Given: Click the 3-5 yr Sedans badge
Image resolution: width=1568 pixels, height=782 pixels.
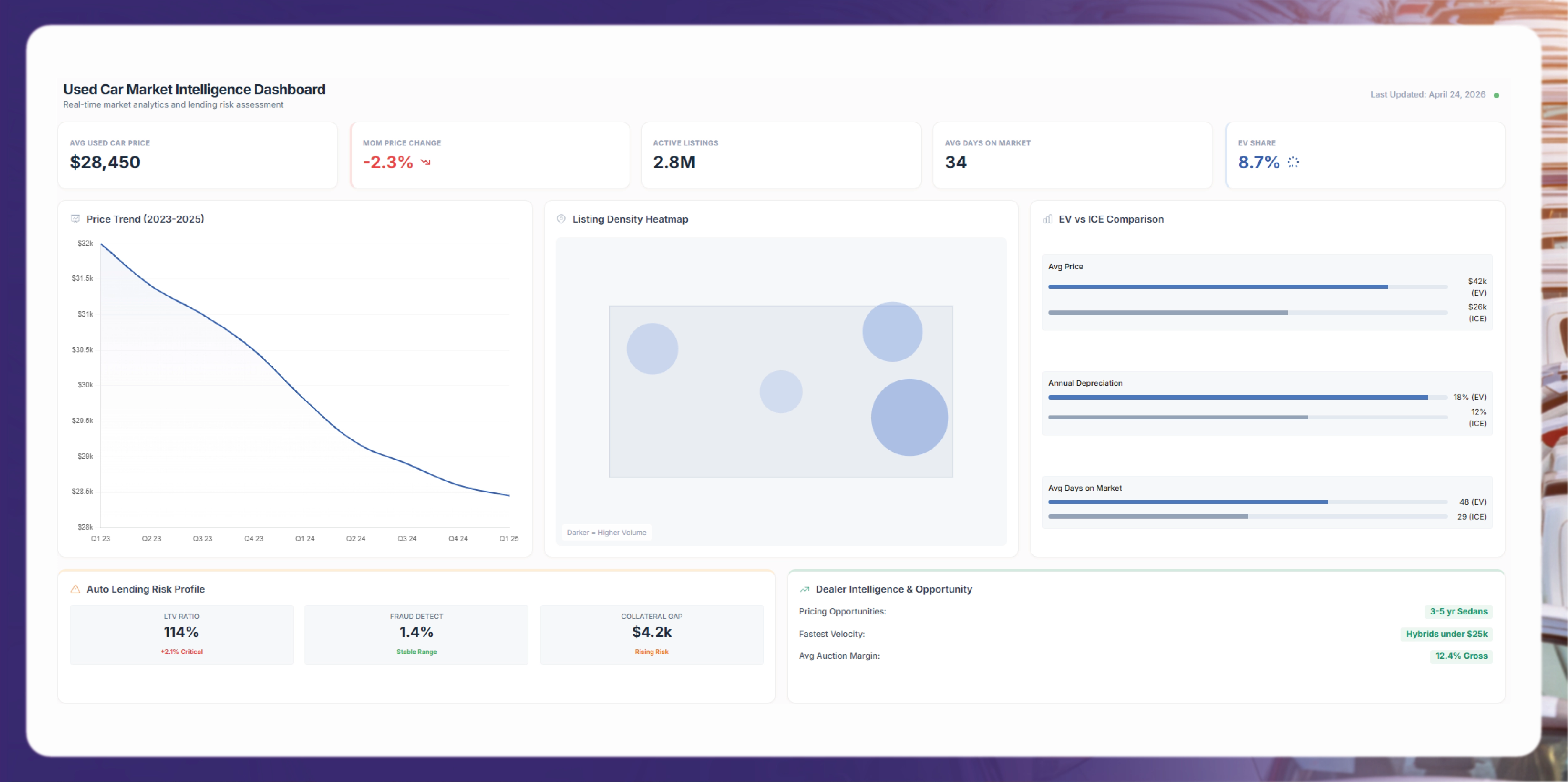Looking at the screenshot, I should (1459, 612).
